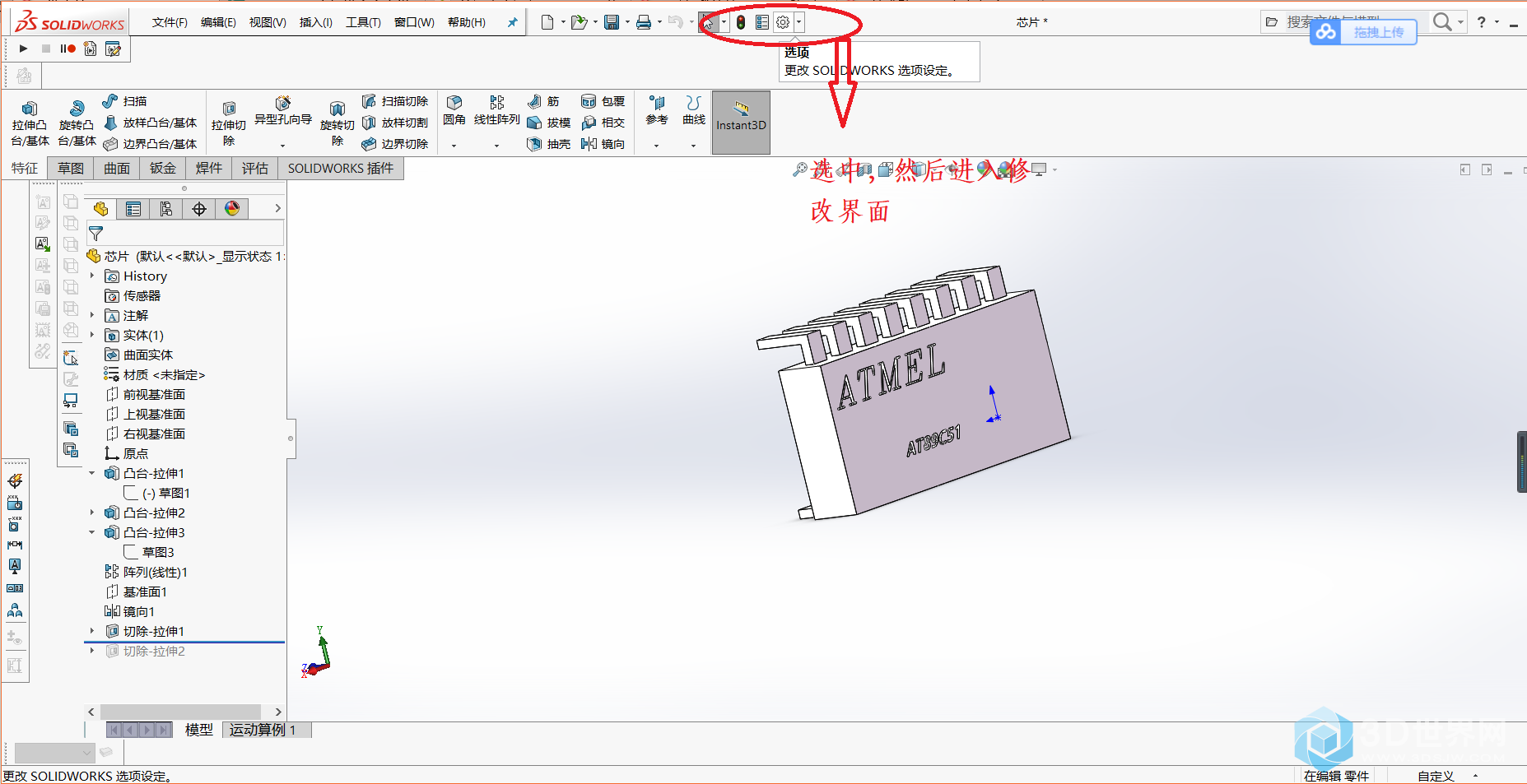Switch to the SOLIDWORKS 插件 tab
The height and width of the screenshot is (784, 1527).
click(x=341, y=168)
